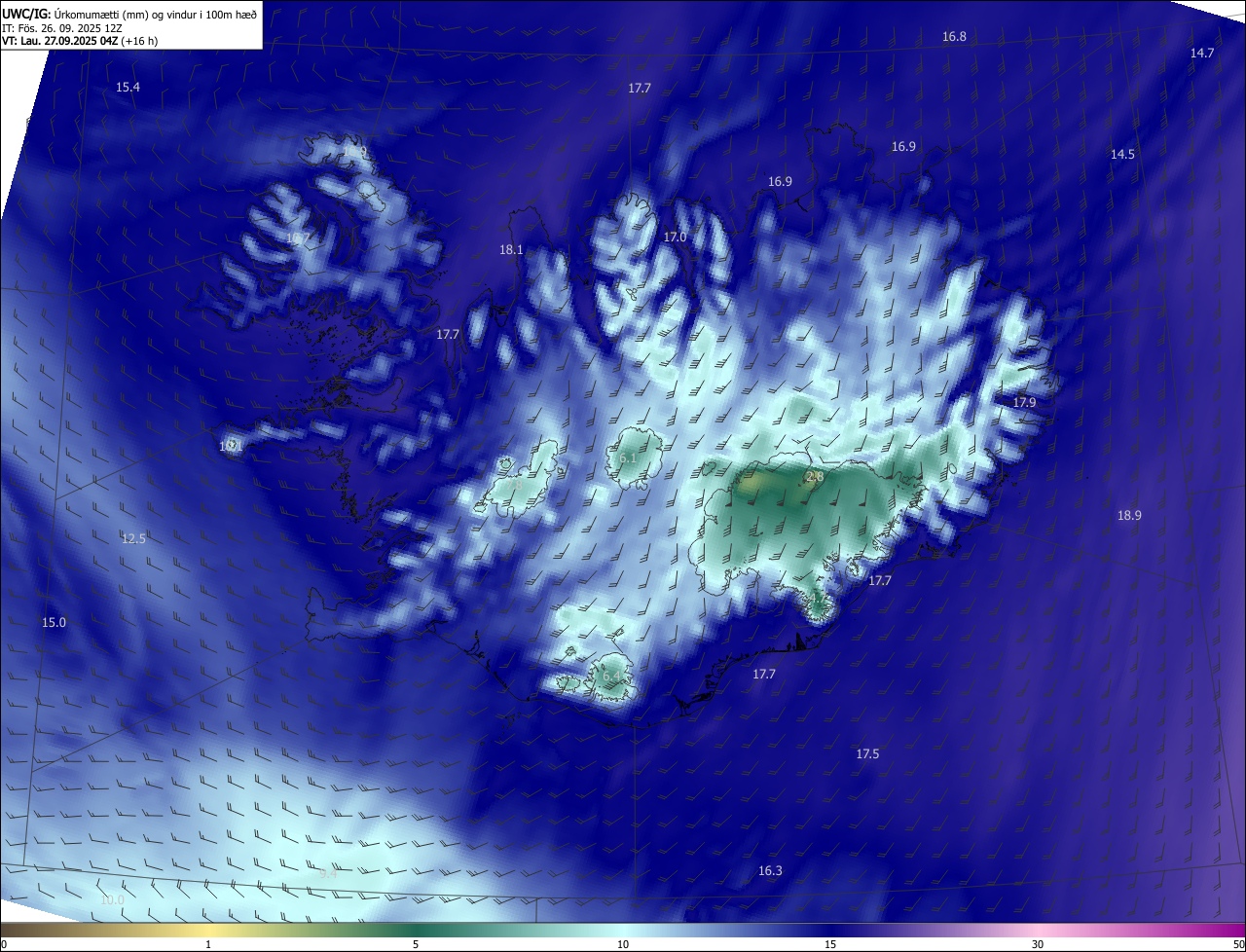
Task: Click the colour scale tick label 1
Action: 208,944
